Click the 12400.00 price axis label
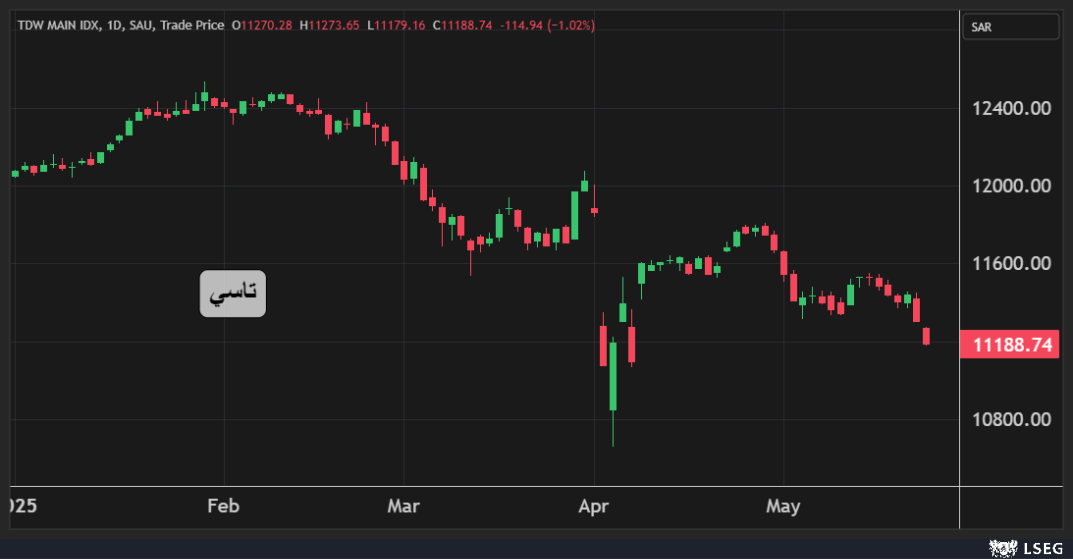Viewport: 1073px width, 559px height. 1012,108
